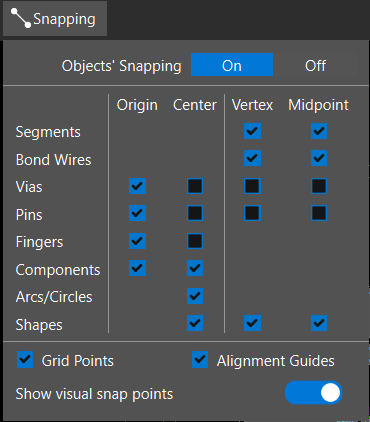Toggle Show visual snap points switch
This screenshot has height=422, width=370.
click(313, 393)
